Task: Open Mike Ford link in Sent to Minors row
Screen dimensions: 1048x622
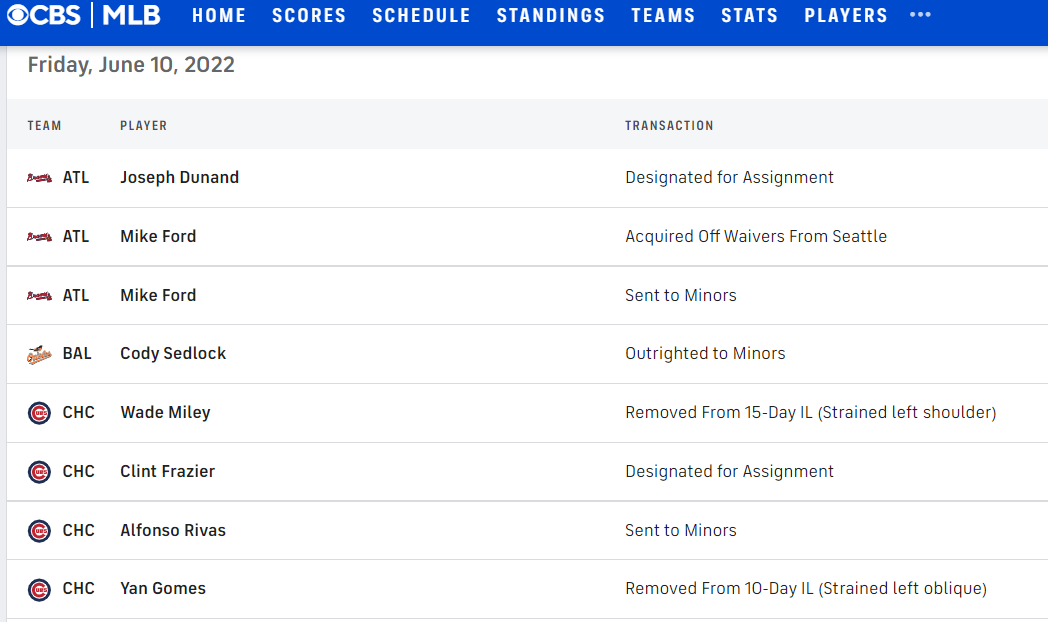Action: point(158,295)
